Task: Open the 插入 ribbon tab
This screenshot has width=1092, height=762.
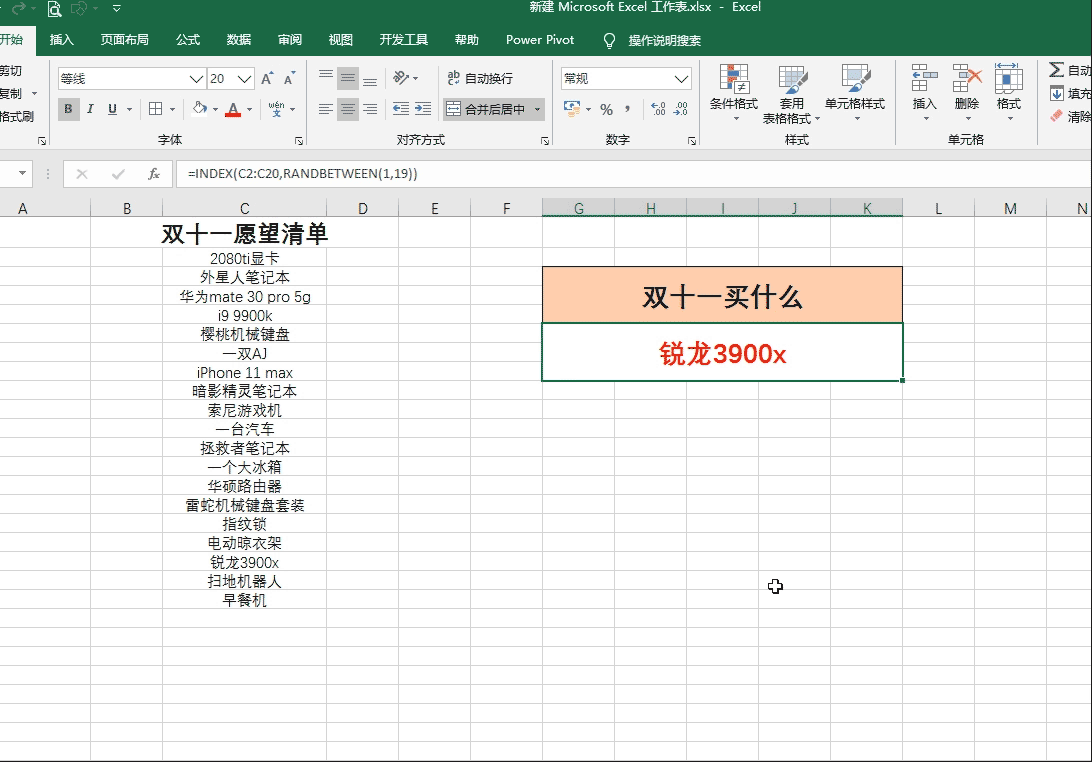Action: (61, 40)
